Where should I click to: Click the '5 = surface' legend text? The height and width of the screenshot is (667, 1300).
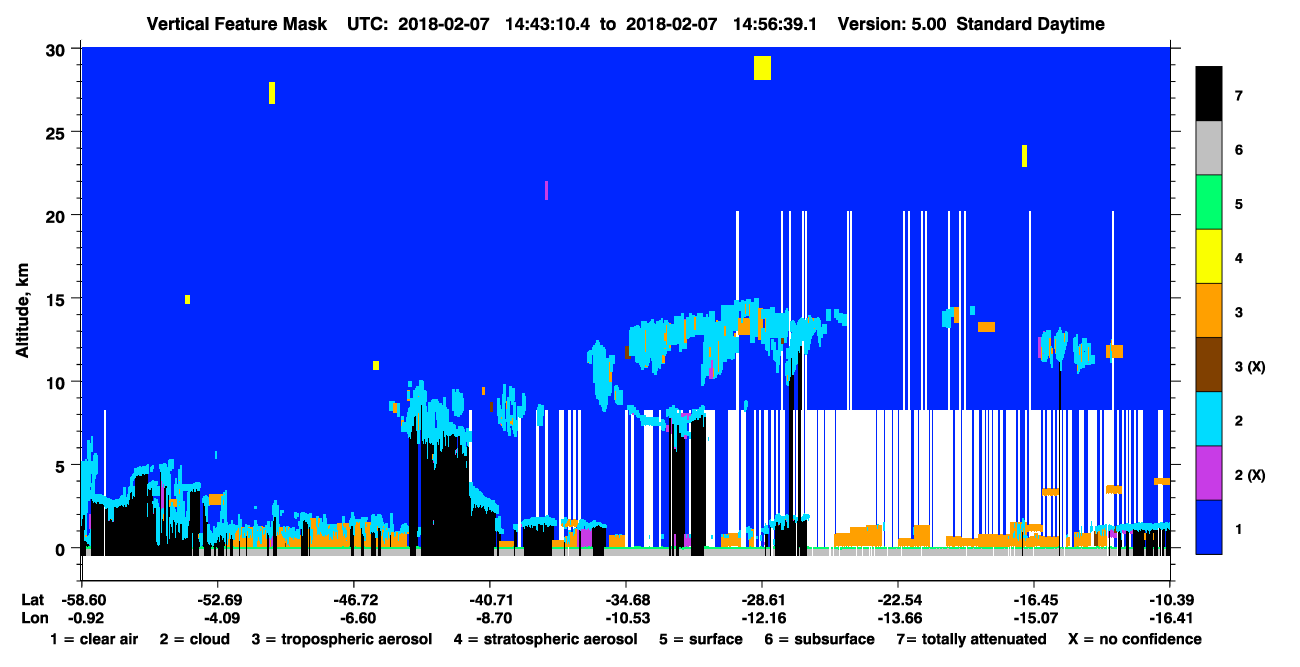(x=701, y=639)
